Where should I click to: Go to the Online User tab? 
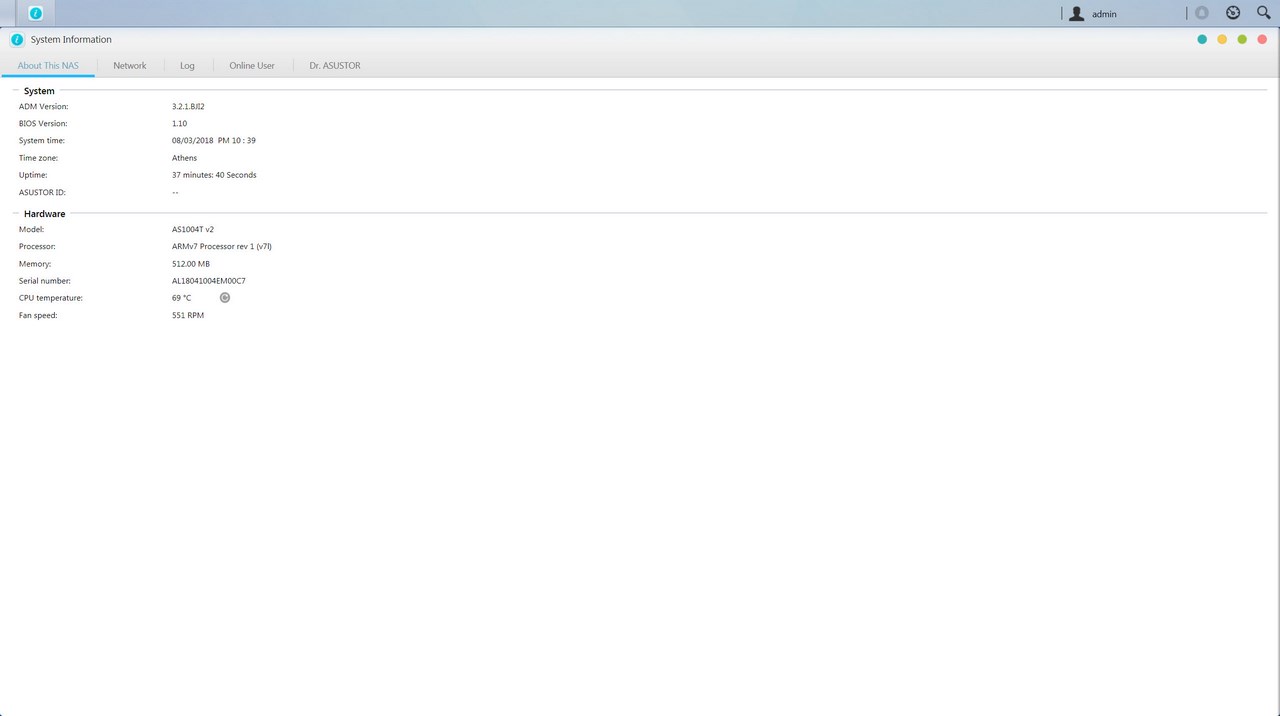tap(252, 66)
